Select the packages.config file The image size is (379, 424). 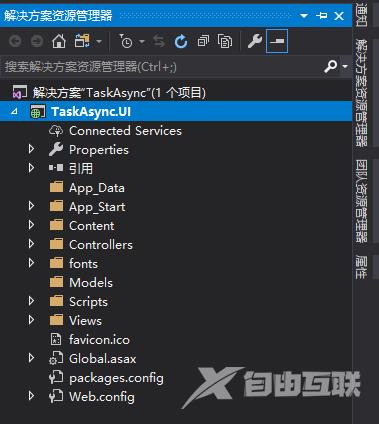[x=116, y=378]
